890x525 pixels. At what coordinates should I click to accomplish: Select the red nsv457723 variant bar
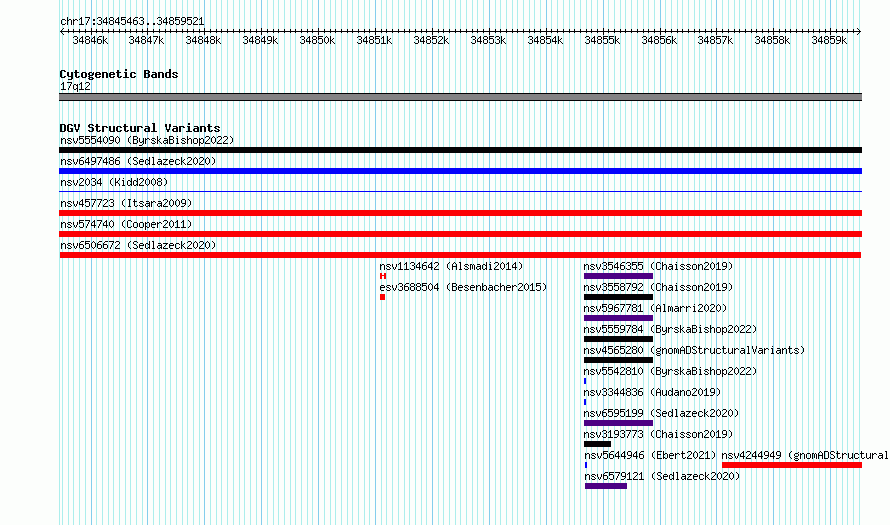click(460, 213)
